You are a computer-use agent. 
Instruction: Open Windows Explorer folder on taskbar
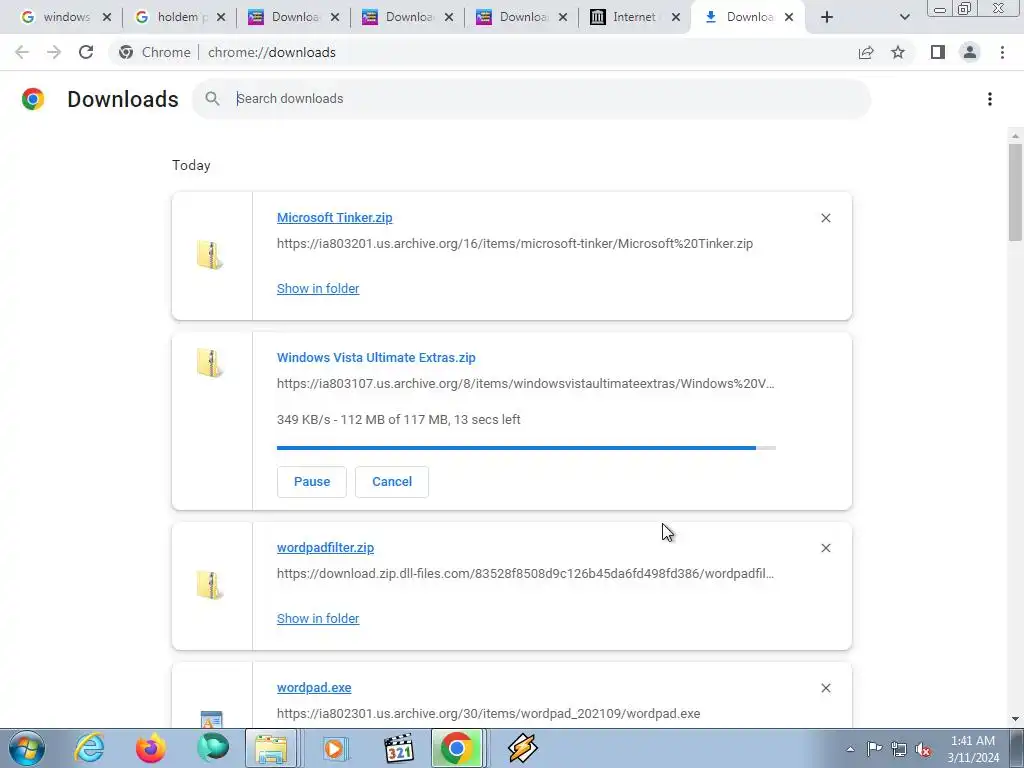(x=271, y=748)
